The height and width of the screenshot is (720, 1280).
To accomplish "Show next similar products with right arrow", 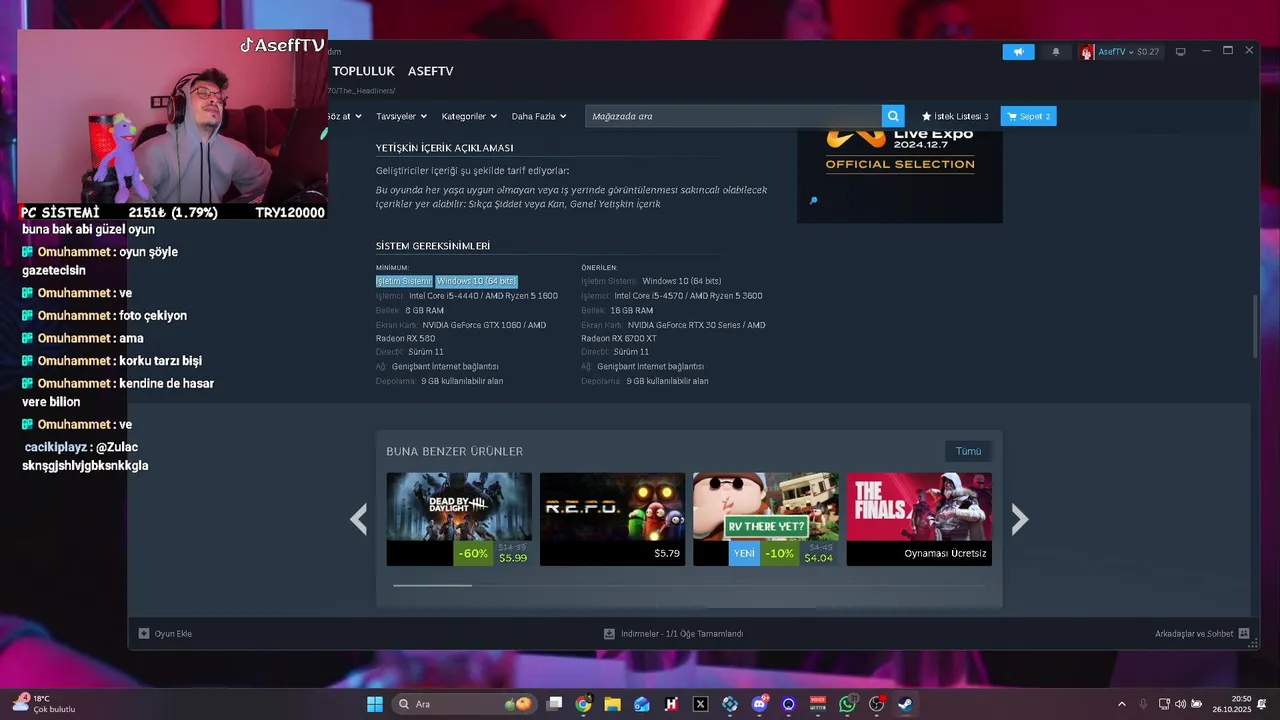I will [x=1019, y=519].
